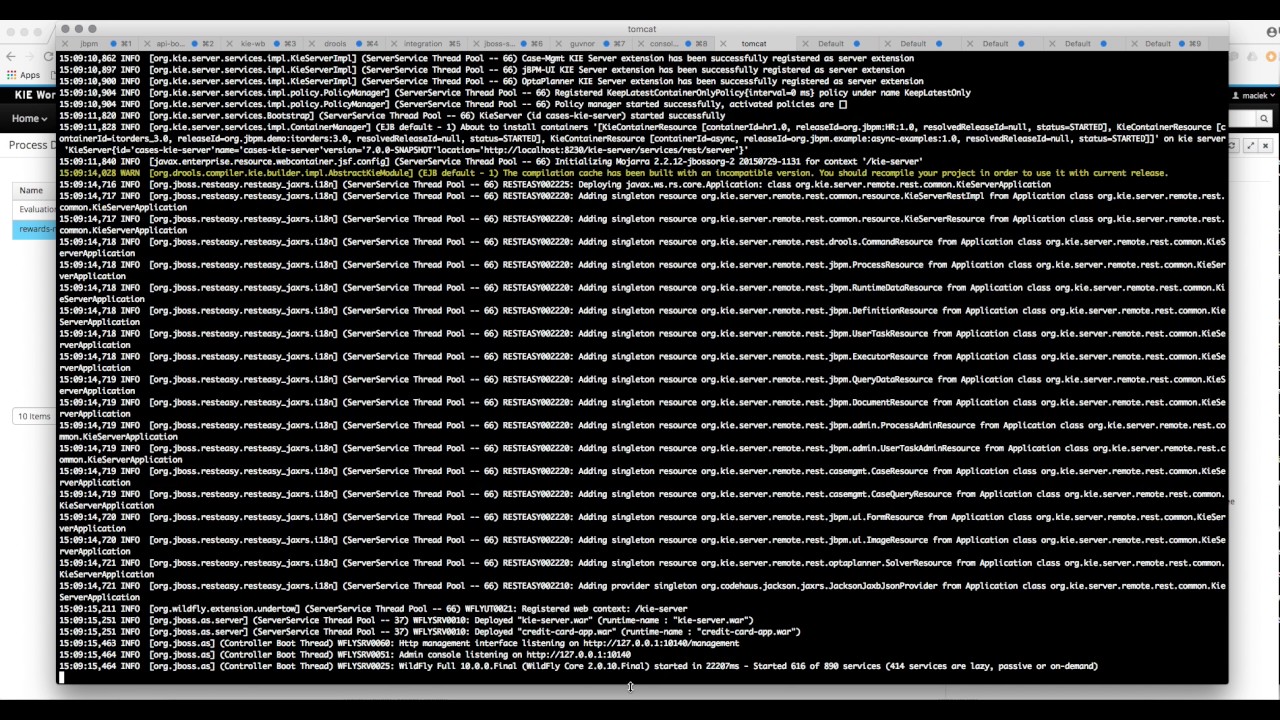Click the browser back arrow behind the terminal

(11, 57)
